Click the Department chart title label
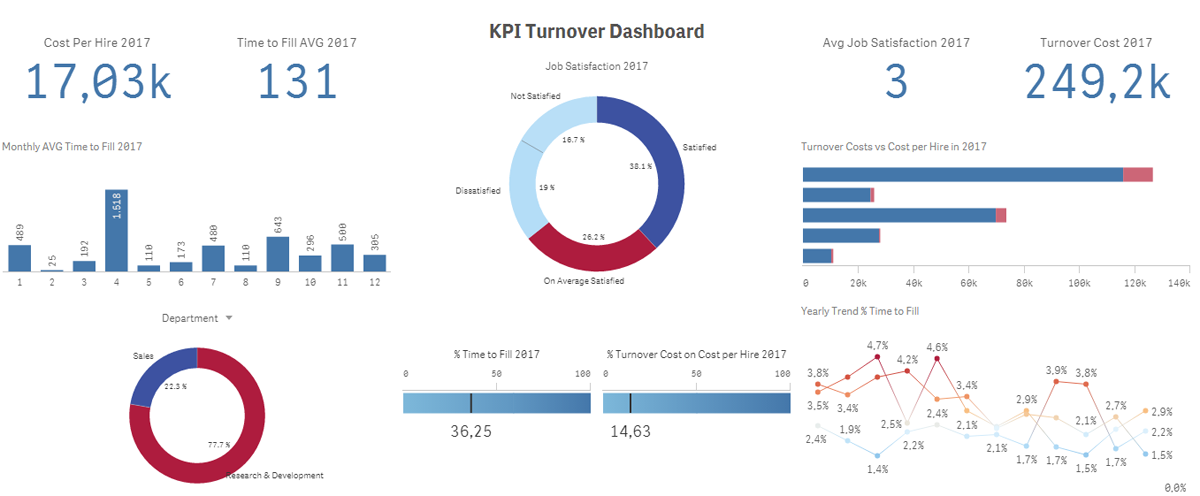1200x496 pixels. click(189, 318)
